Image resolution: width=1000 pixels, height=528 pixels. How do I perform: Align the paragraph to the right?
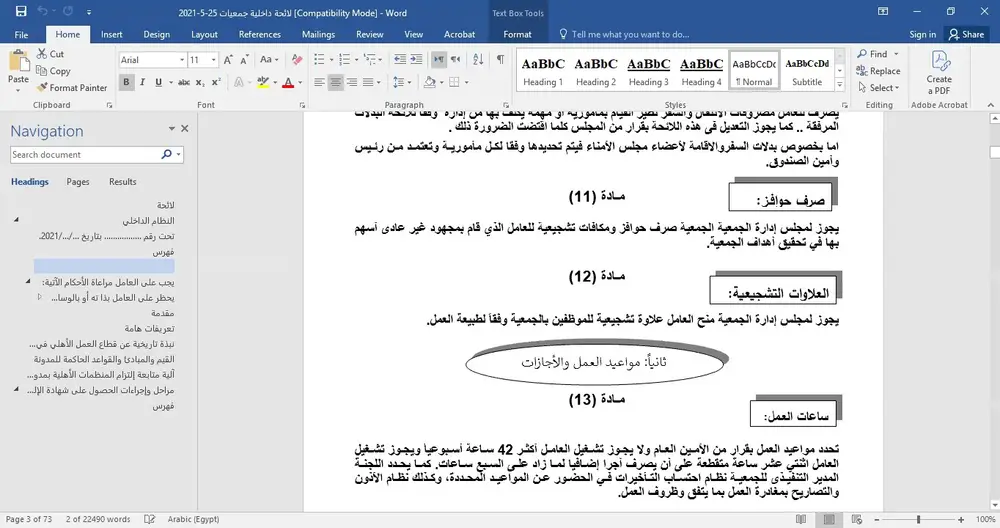coord(352,82)
